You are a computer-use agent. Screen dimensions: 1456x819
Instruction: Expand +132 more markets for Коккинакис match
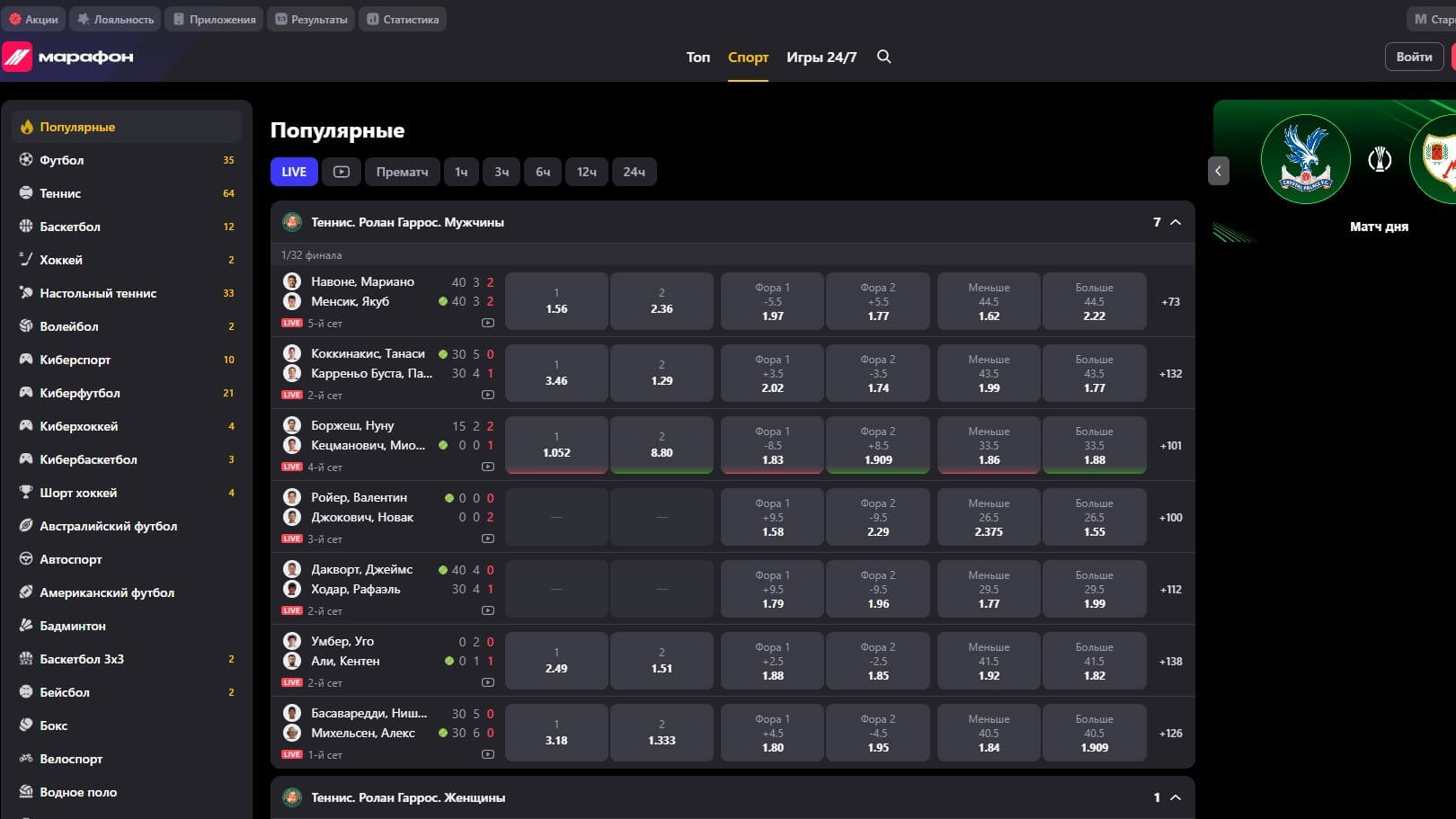(1170, 374)
